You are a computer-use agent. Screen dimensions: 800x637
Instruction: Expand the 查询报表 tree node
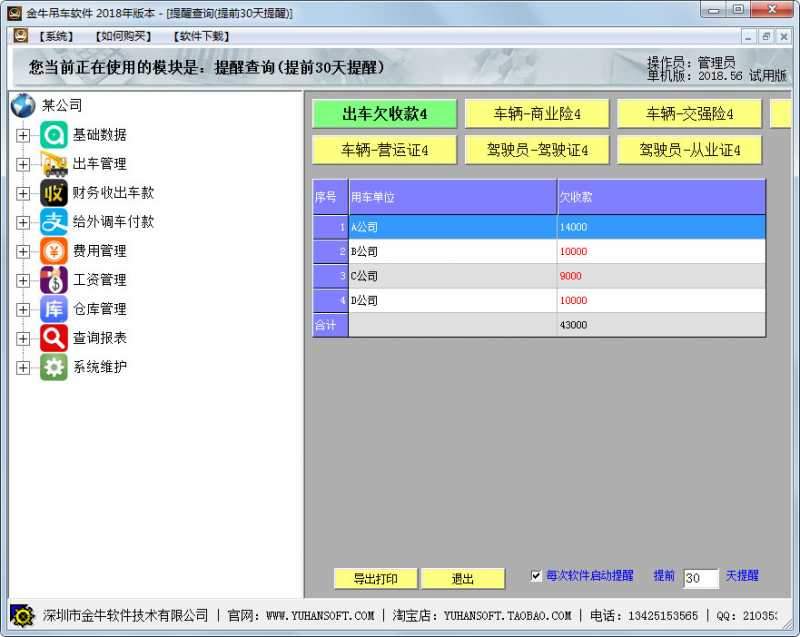click(22, 338)
